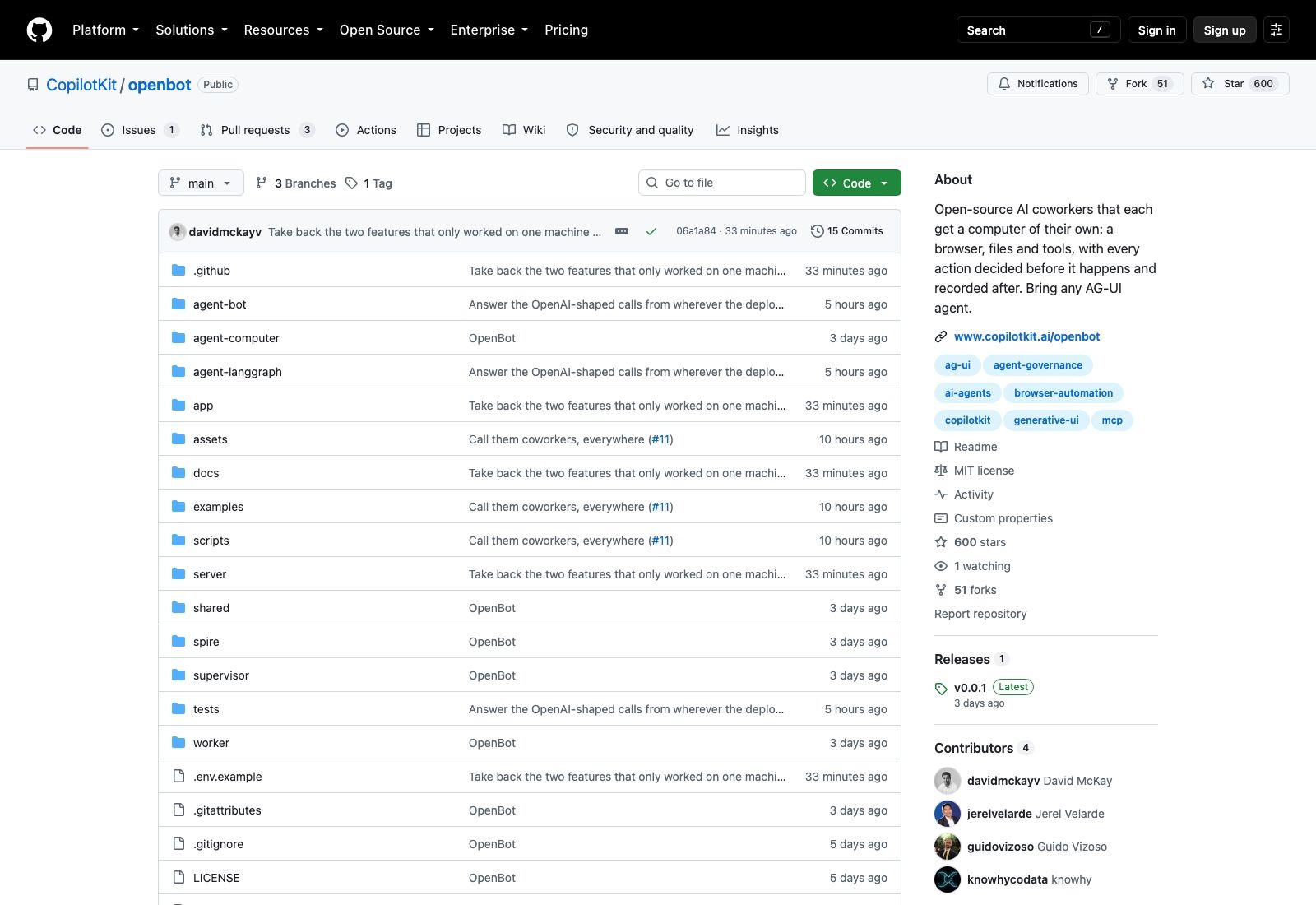Click the history clock icon by 15 Commits
1316x905 pixels.
coord(817,231)
